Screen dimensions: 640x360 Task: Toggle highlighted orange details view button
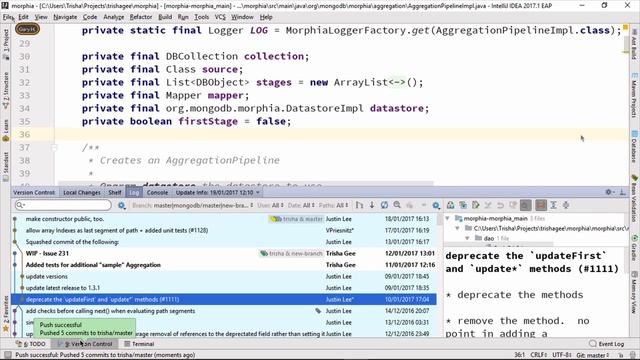coord(541,205)
